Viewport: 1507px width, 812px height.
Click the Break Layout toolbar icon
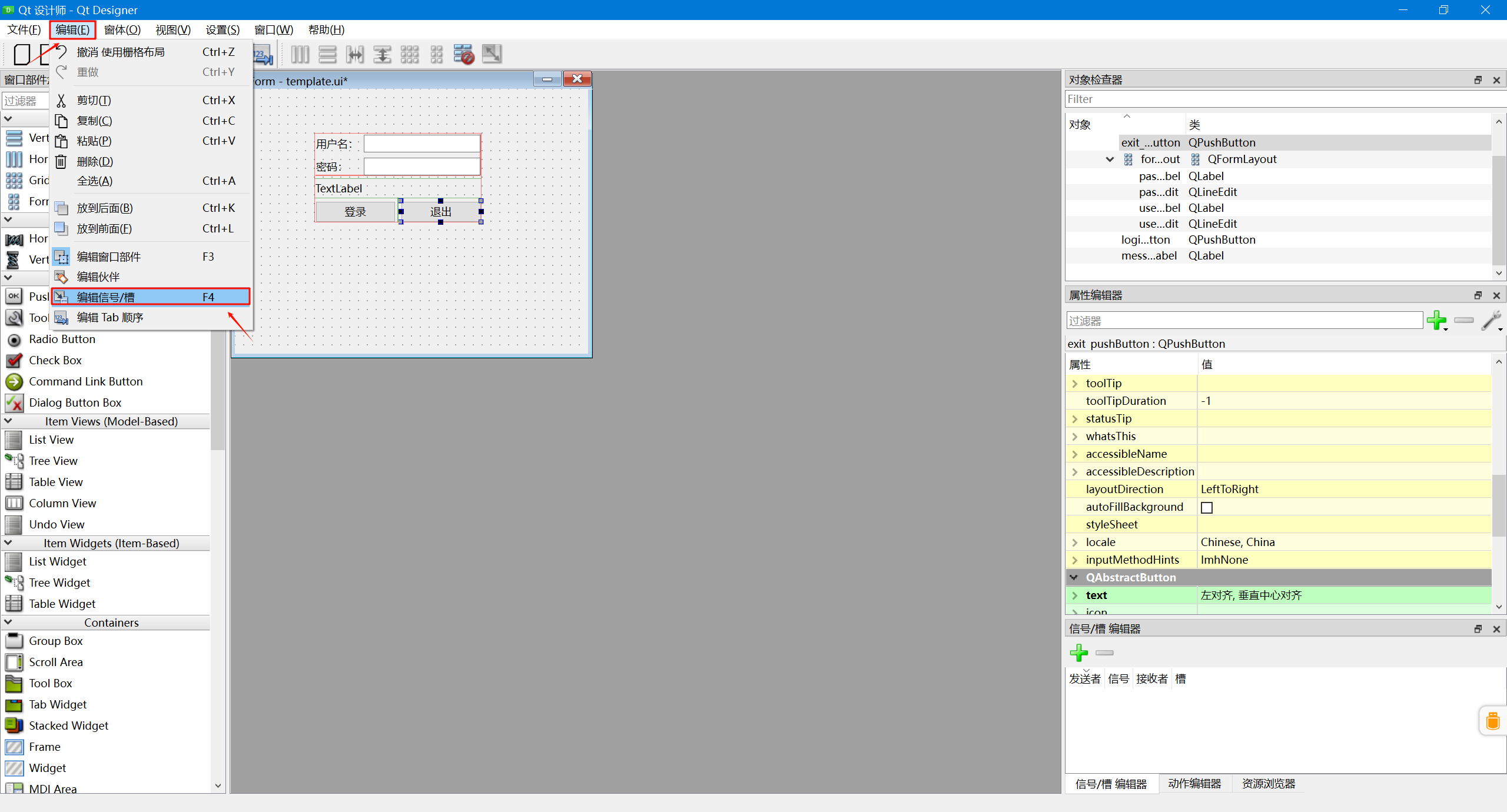click(x=464, y=55)
